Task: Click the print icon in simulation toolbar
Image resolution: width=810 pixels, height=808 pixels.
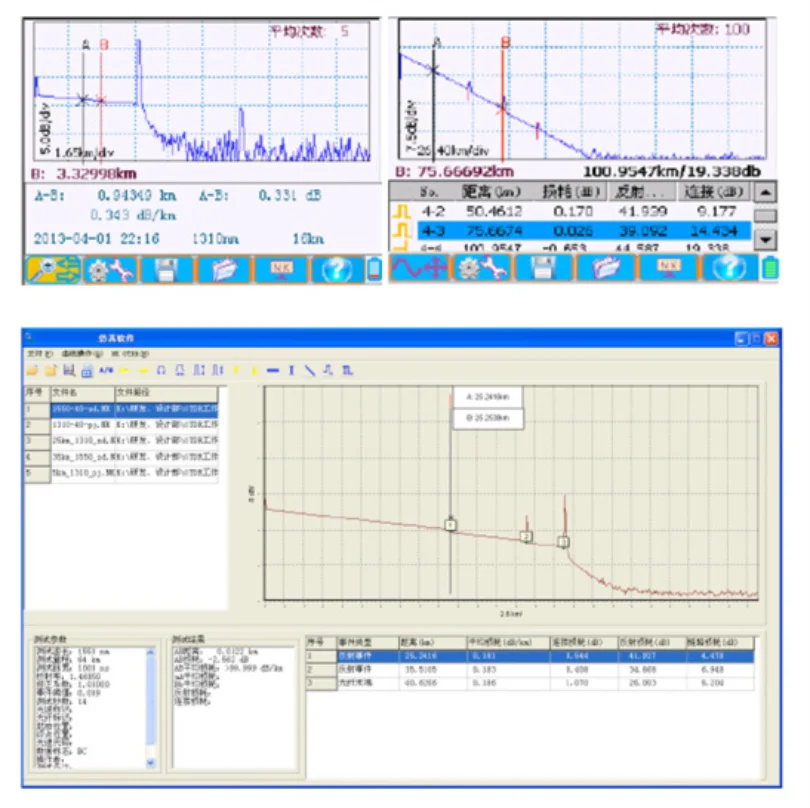Action: [x=87, y=370]
